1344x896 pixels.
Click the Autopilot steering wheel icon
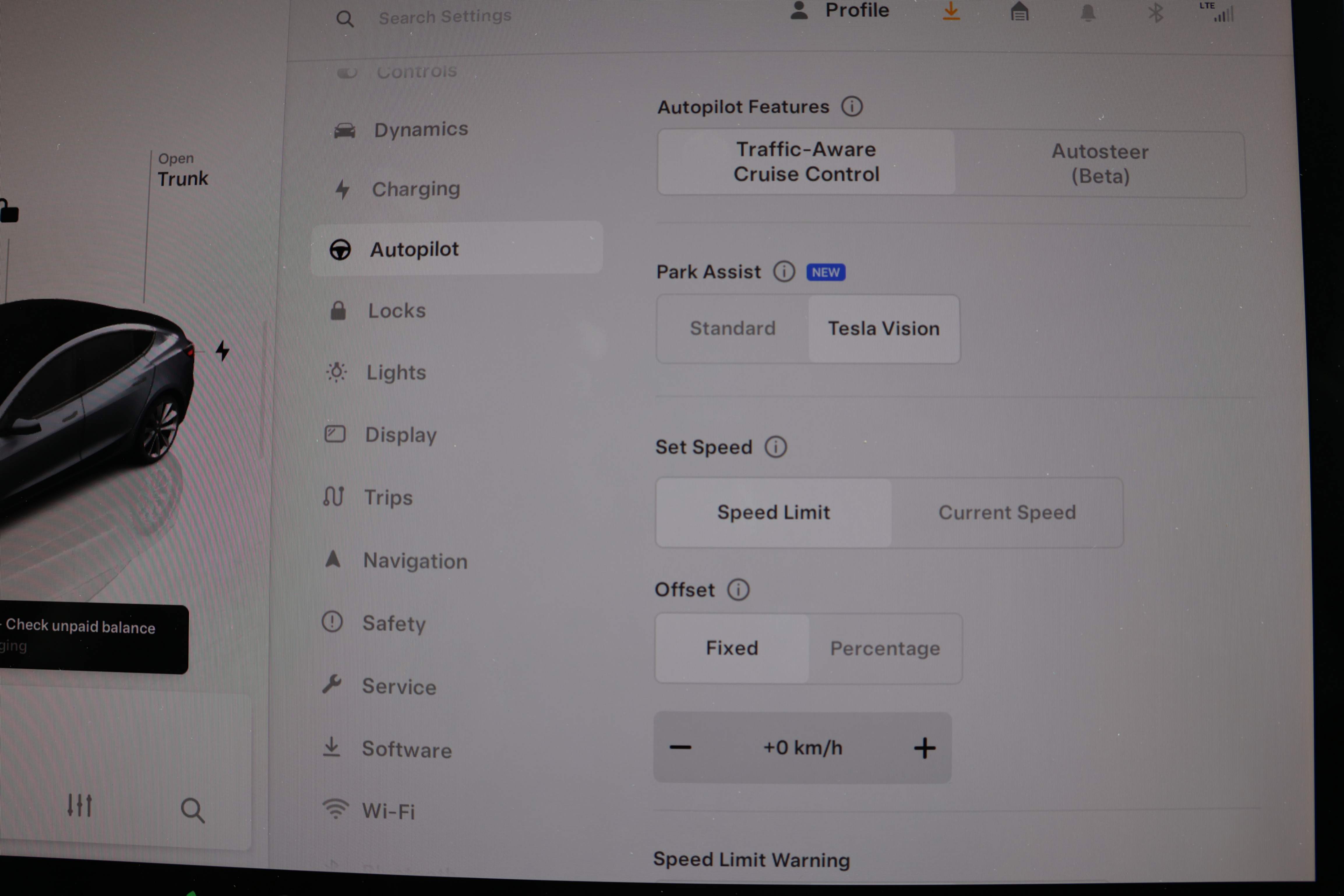click(x=340, y=249)
